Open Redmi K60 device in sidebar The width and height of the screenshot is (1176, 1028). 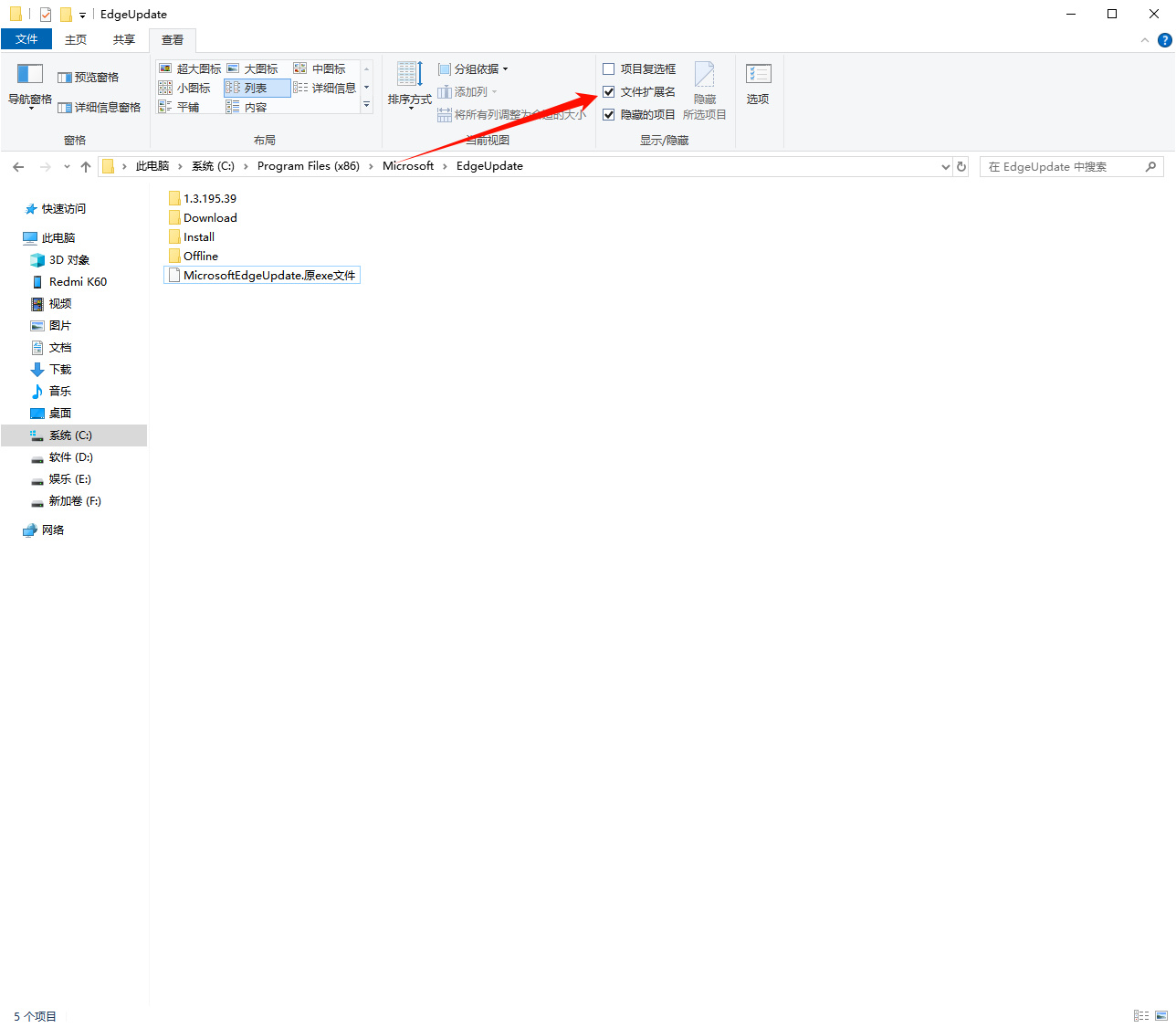(x=69, y=282)
